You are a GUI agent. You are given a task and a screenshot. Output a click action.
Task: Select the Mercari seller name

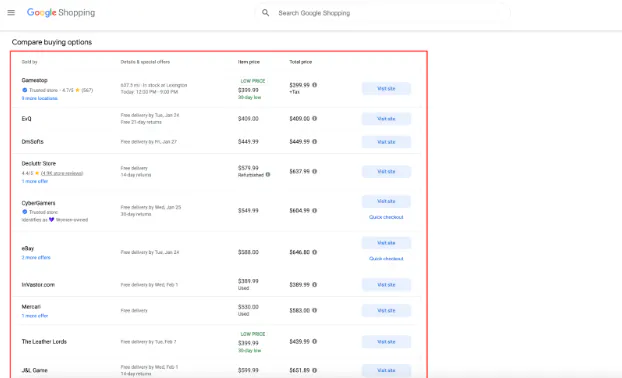pos(31,307)
